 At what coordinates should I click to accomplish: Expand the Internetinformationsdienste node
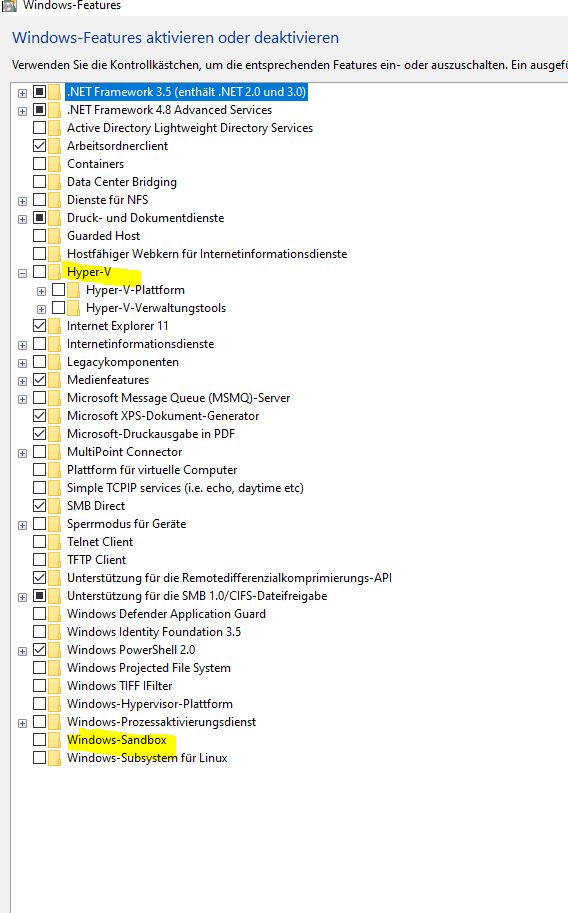pos(22,345)
